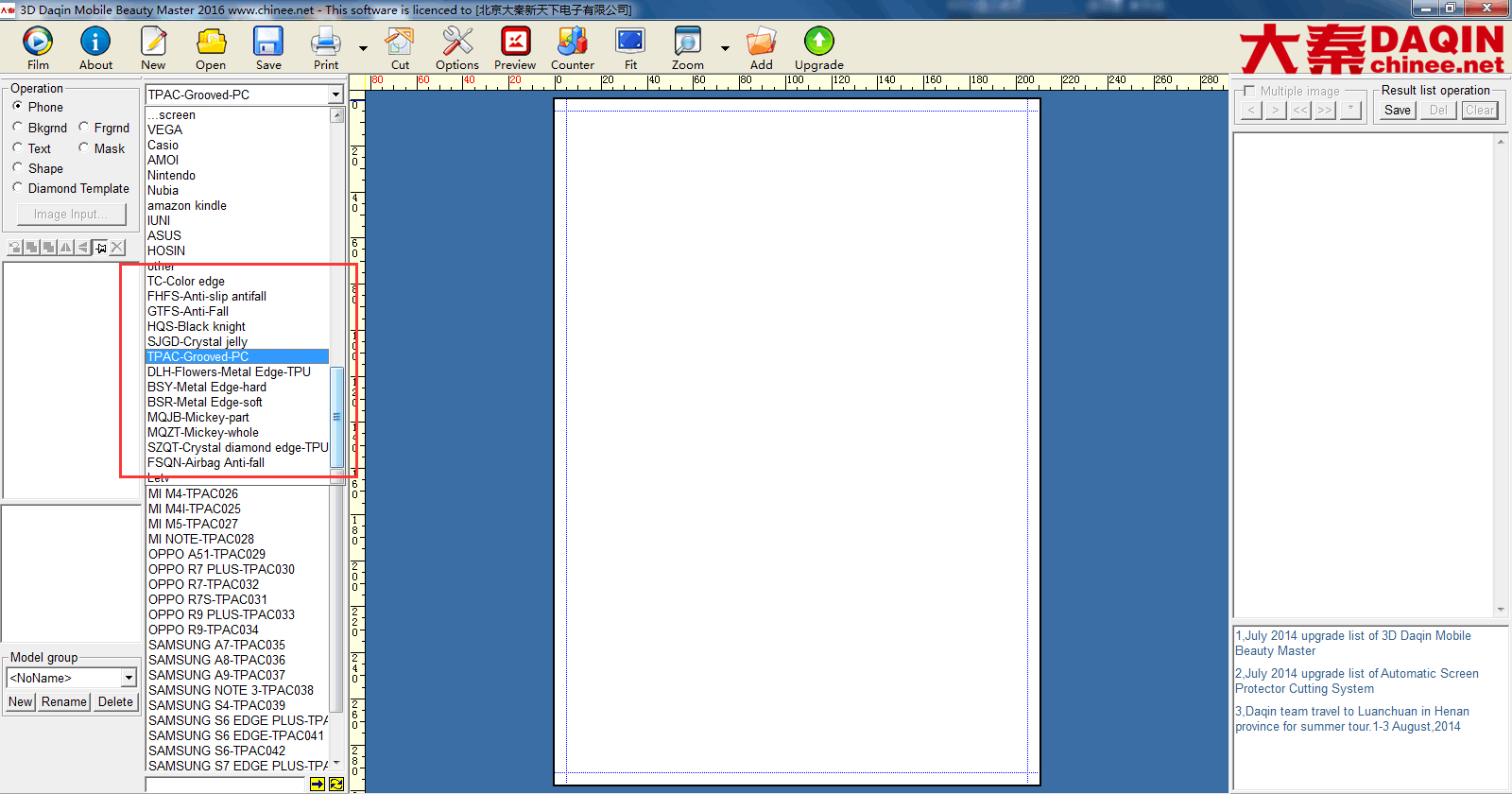Click the Save floppy disk icon
The height and width of the screenshot is (794, 1512).
268,42
